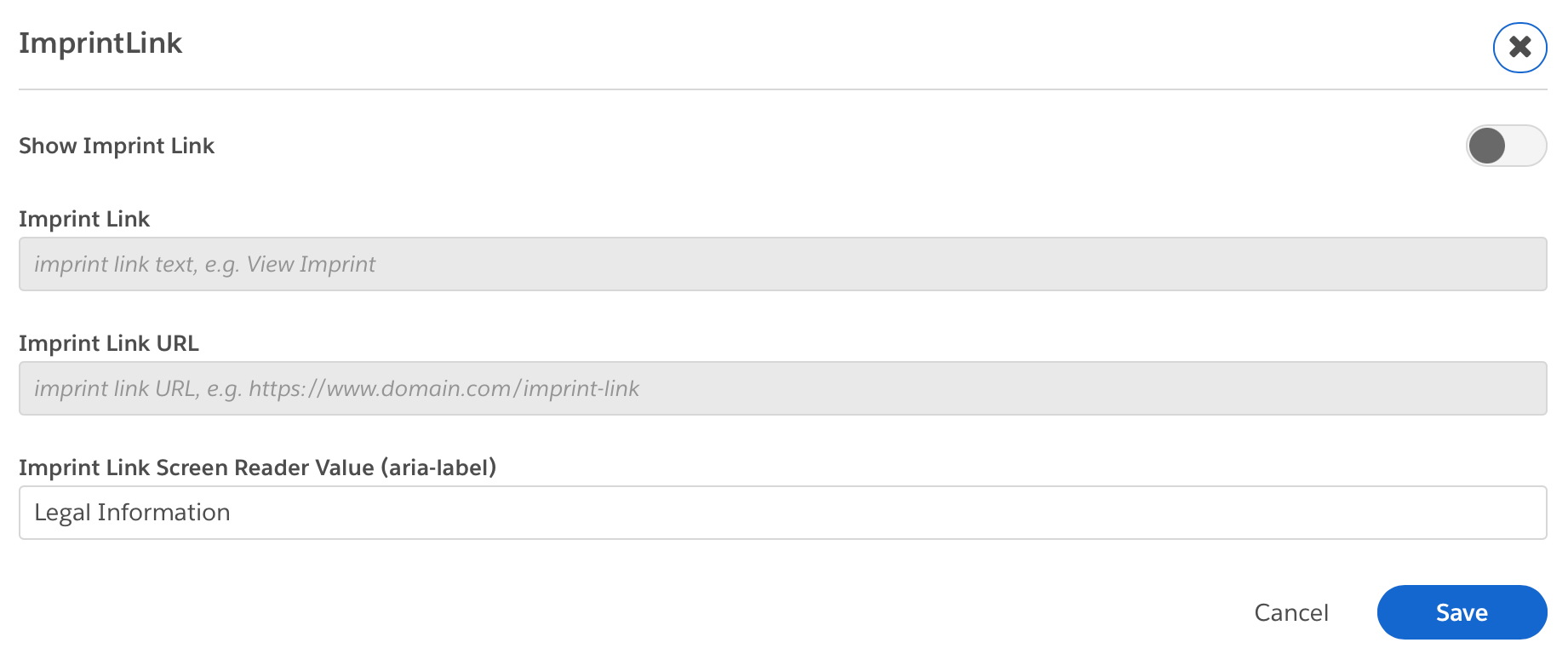Click the View Imprint placeholder text

coord(311,264)
